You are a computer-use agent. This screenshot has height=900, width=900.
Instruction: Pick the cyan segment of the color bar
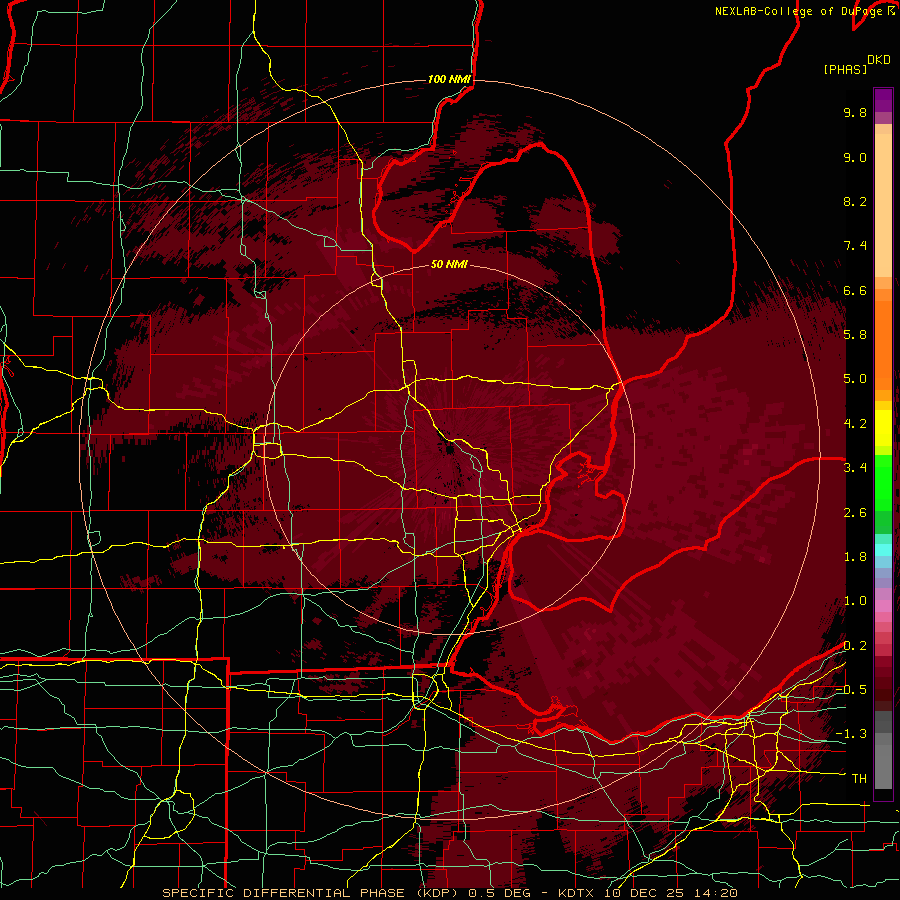coord(883,550)
